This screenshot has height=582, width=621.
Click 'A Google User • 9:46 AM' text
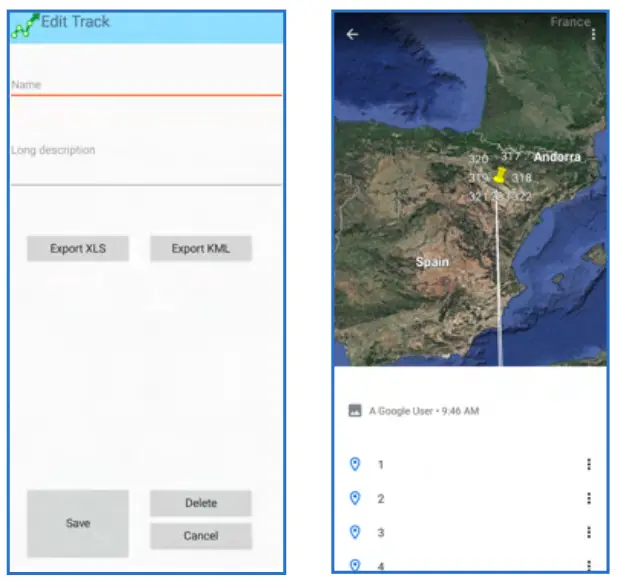pos(424,411)
